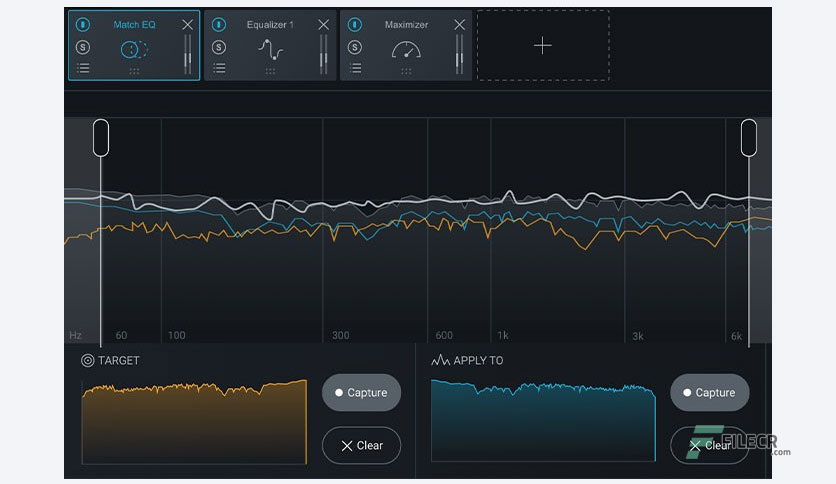Click the 300 frequency label

(341, 335)
